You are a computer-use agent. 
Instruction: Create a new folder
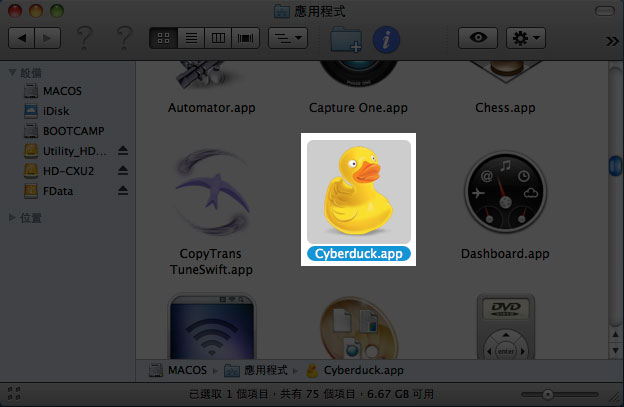pos(346,39)
